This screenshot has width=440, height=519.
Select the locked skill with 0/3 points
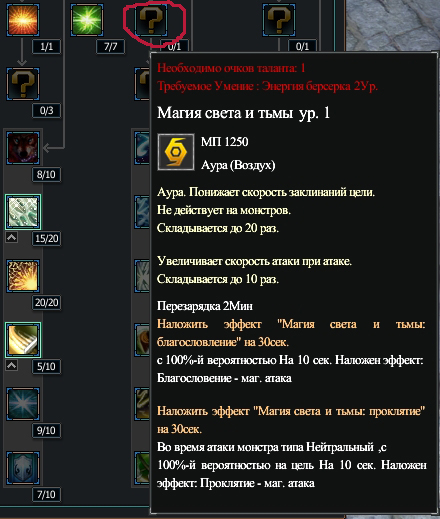pos(23,84)
